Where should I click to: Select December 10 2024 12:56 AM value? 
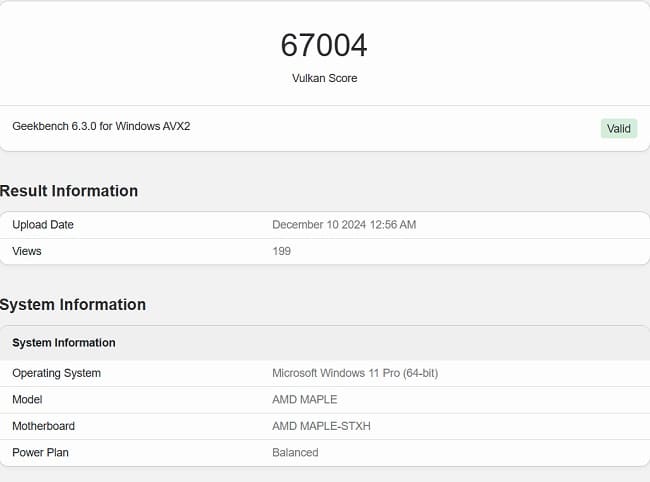tap(344, 225)
